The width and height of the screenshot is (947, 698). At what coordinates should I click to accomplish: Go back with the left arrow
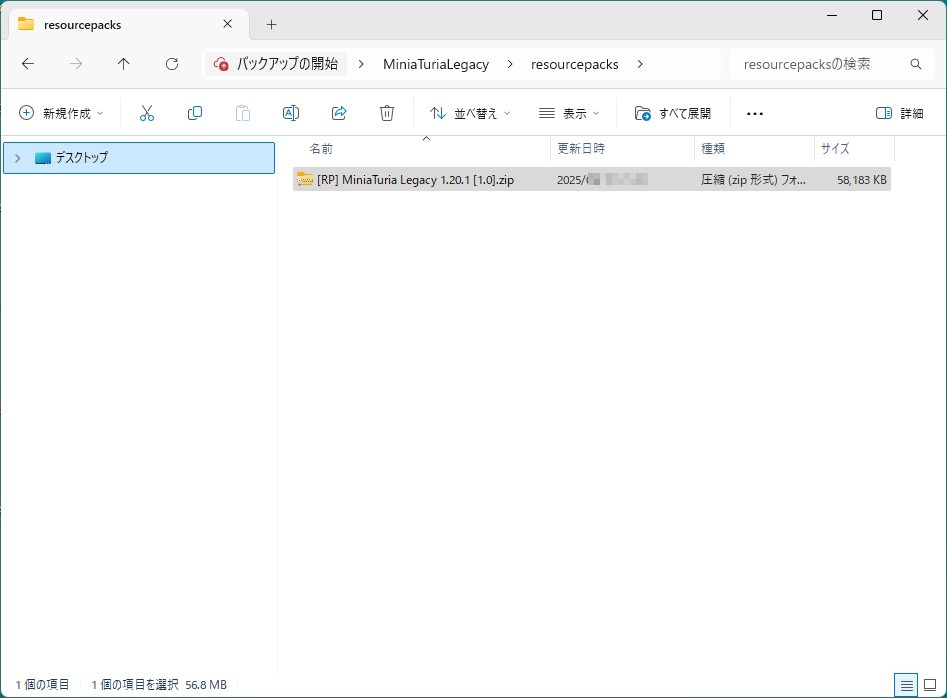(28, 64)
